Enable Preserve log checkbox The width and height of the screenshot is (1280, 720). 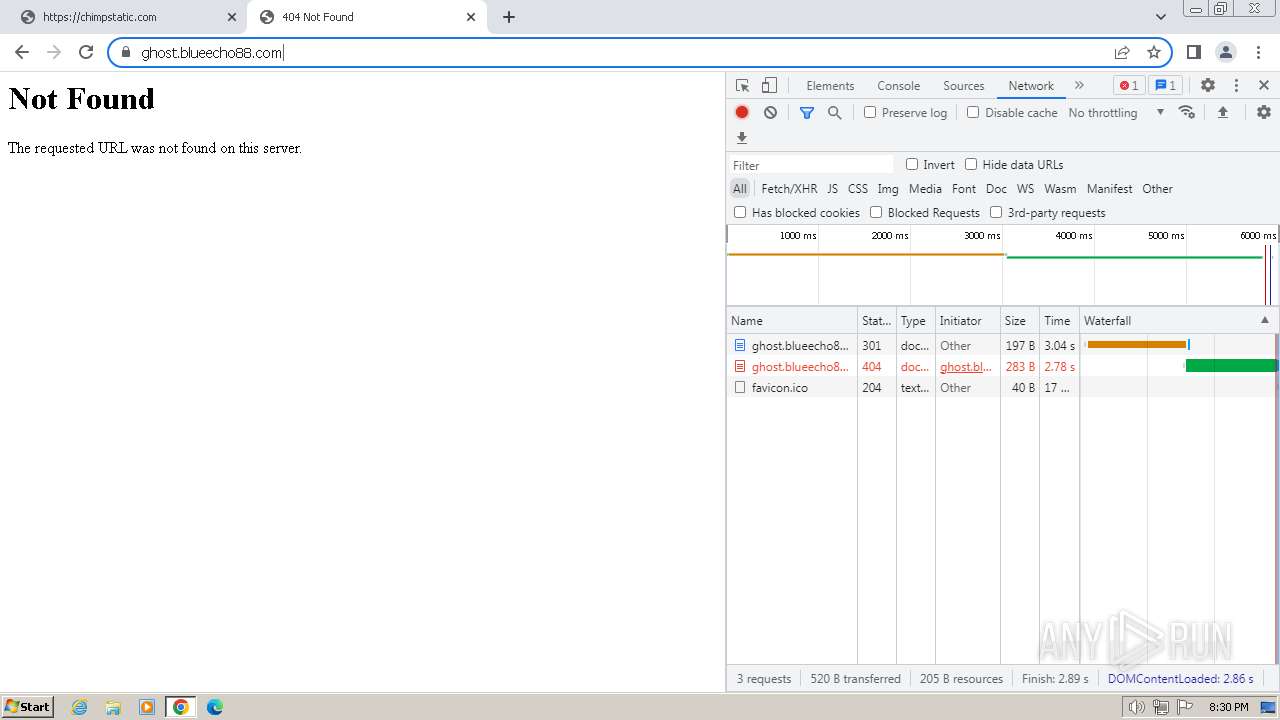[x=870, y=112]
